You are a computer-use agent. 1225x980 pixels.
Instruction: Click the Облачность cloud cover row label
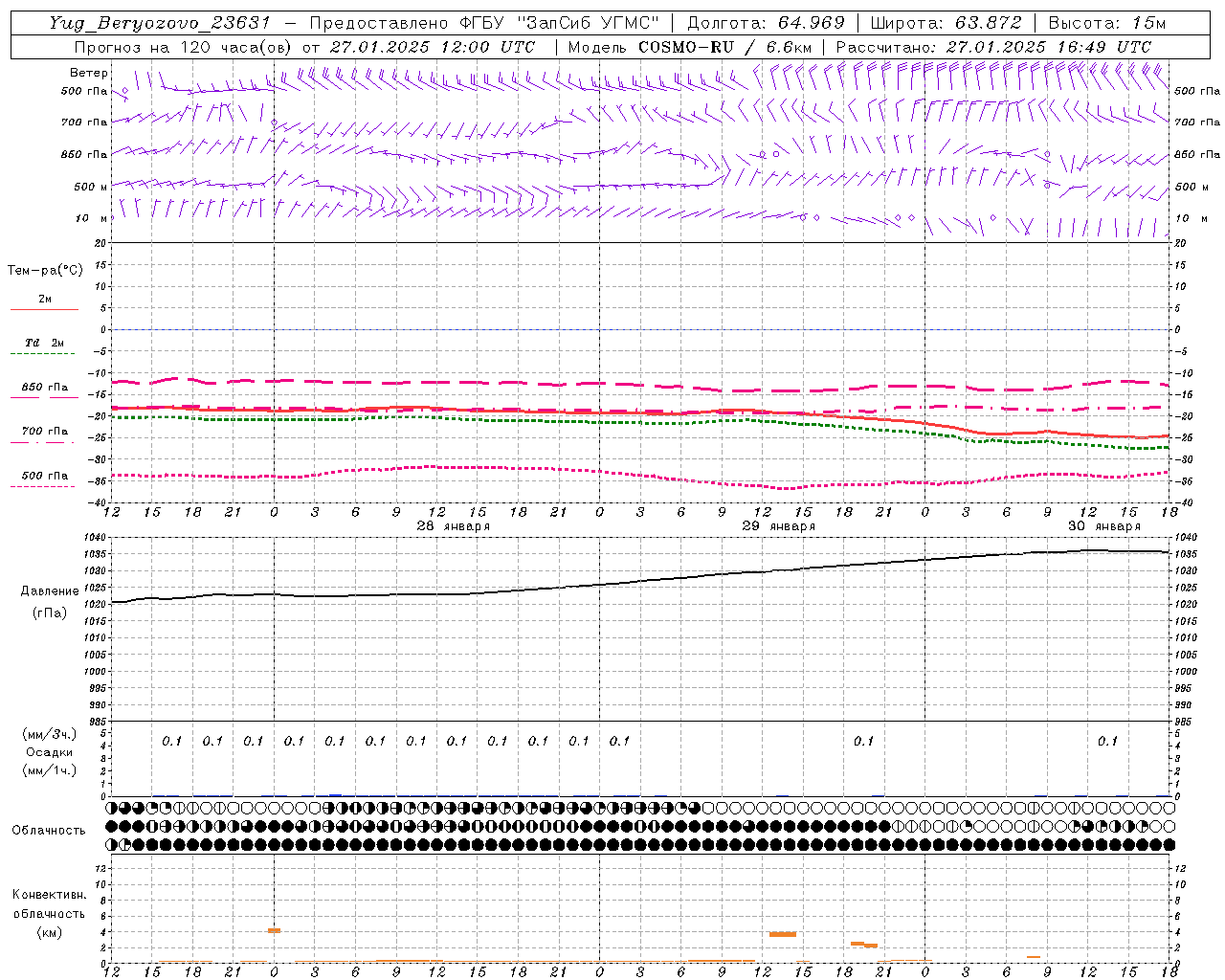click(x=49, y=831)
